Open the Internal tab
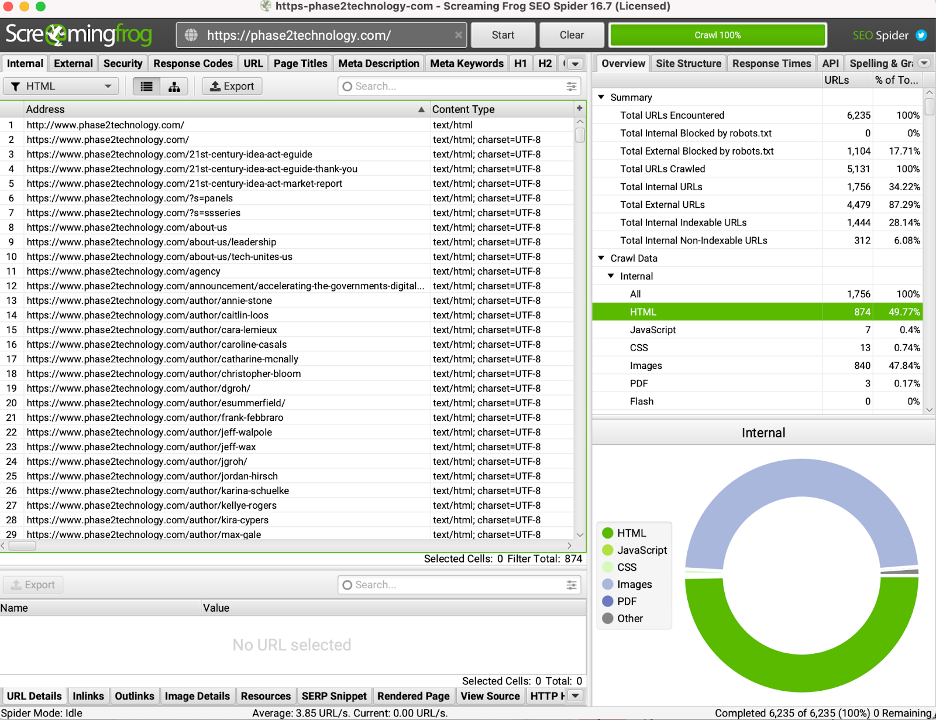Image resolution: width=936 pixels, height=720 pixels. click(x=25, y=63)
